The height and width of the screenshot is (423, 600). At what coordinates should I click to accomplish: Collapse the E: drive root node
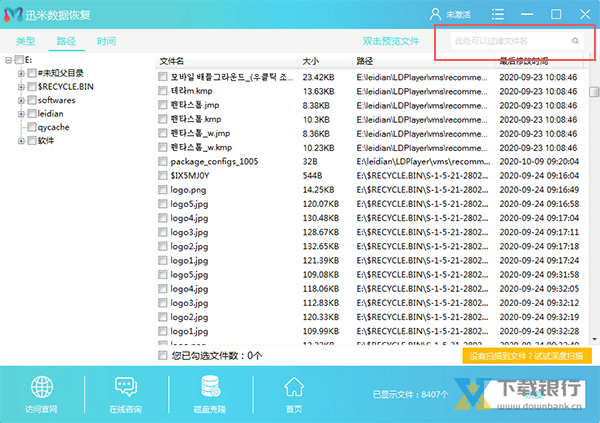(x=9, y=60)
